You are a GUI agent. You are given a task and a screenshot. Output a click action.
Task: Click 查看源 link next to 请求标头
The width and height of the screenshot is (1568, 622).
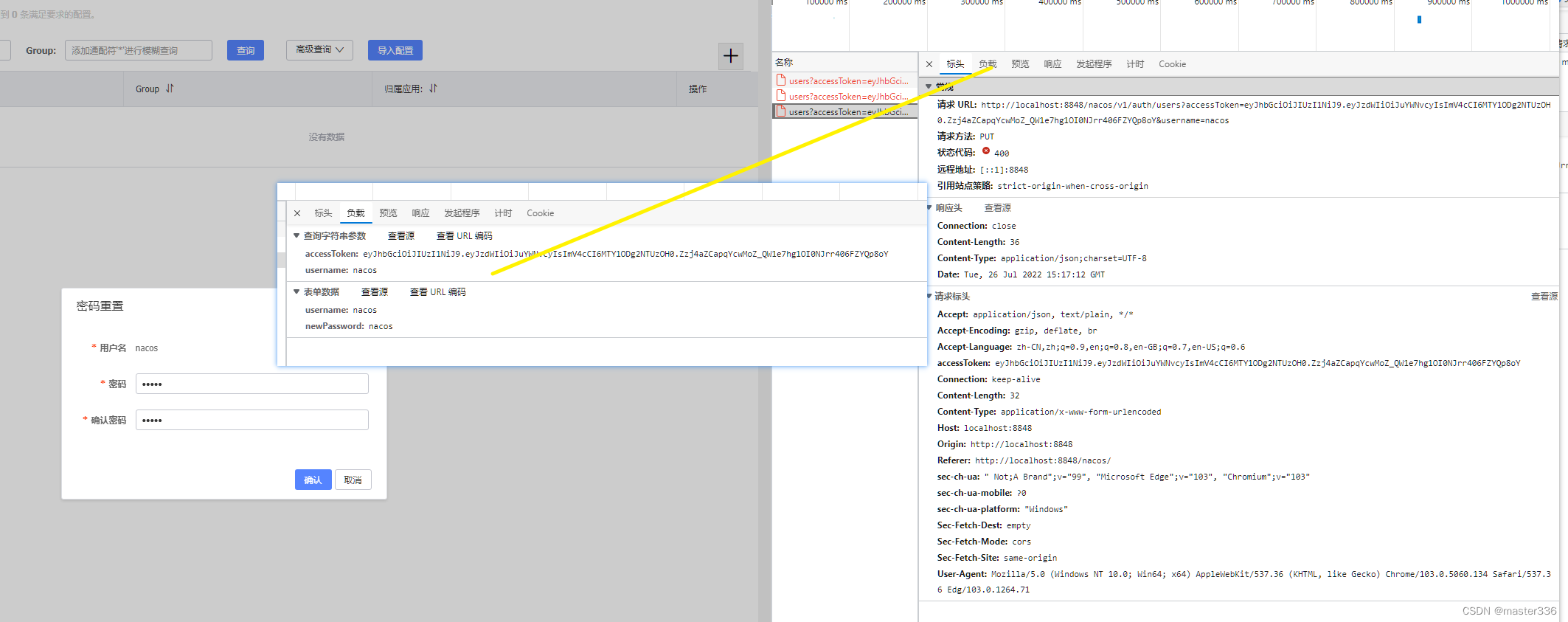pyautogui.click(x=1544, y=297)
